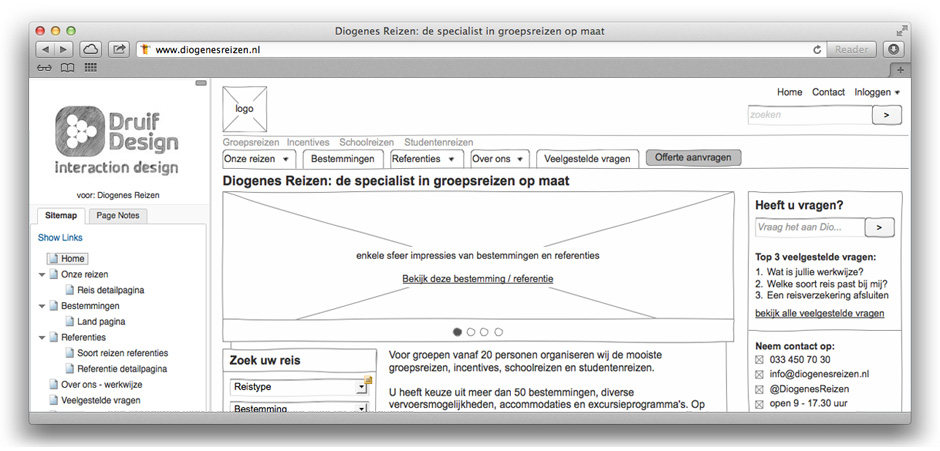Screen dimensions: 940x451
Task: Click the Druif Design logo
Action: pos(116,140)
